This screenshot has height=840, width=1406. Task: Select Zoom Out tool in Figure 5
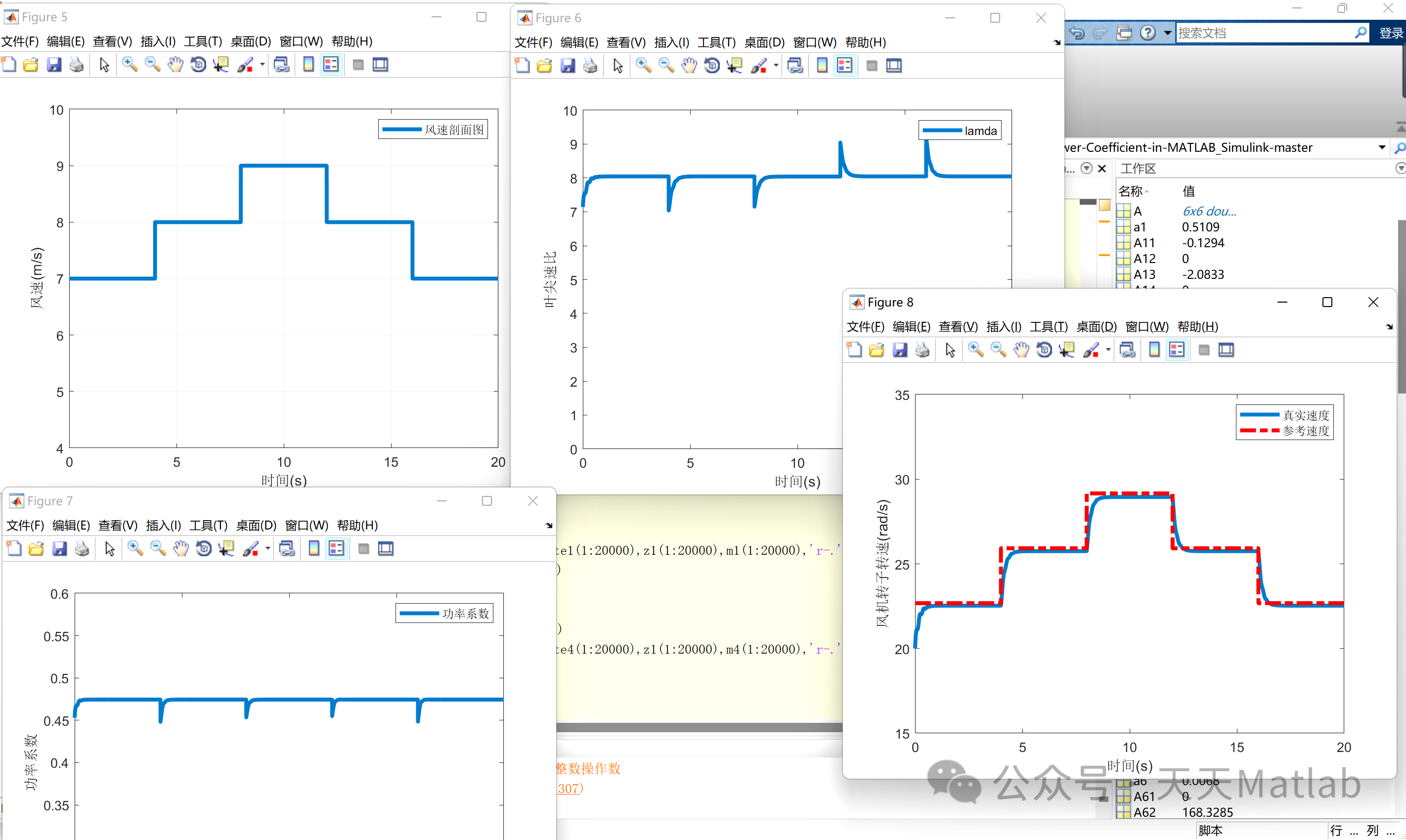click(153, 65)
